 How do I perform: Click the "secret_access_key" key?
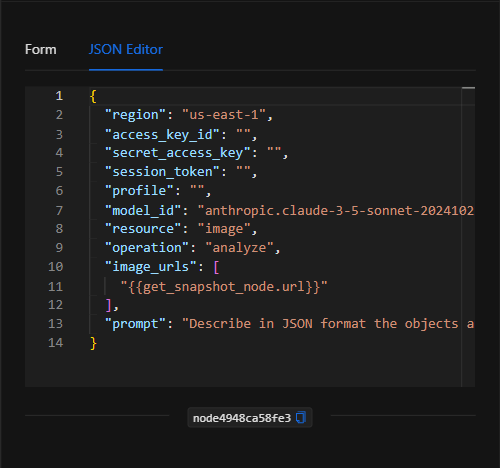(177, 153)
